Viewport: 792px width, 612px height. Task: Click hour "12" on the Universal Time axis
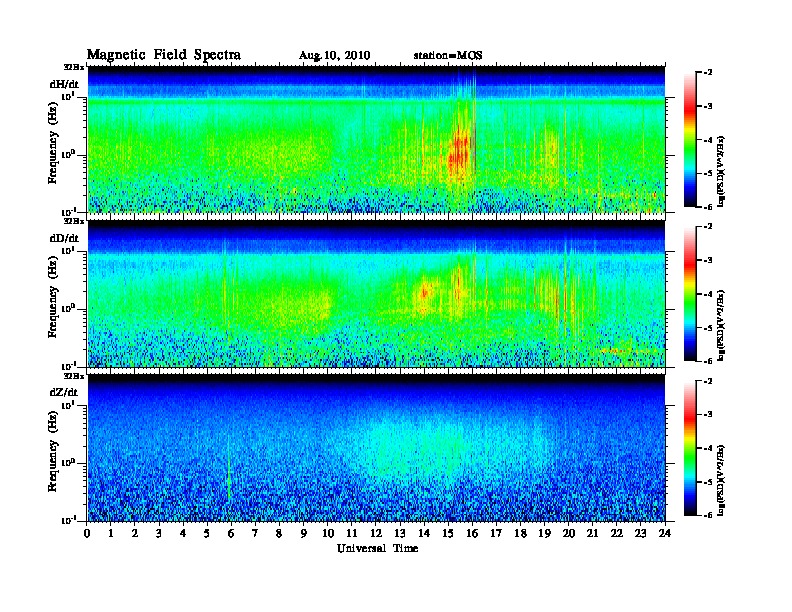pos(376,533)
